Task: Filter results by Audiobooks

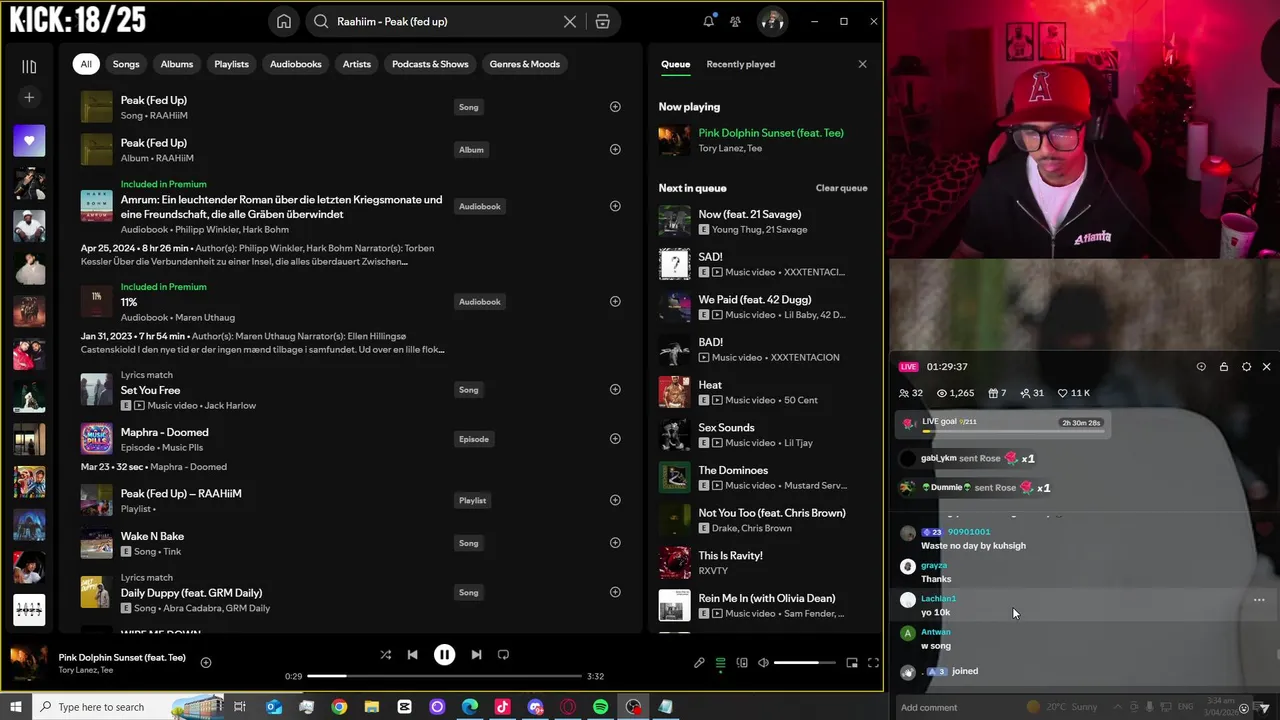Action: click(x=296, y=64)
